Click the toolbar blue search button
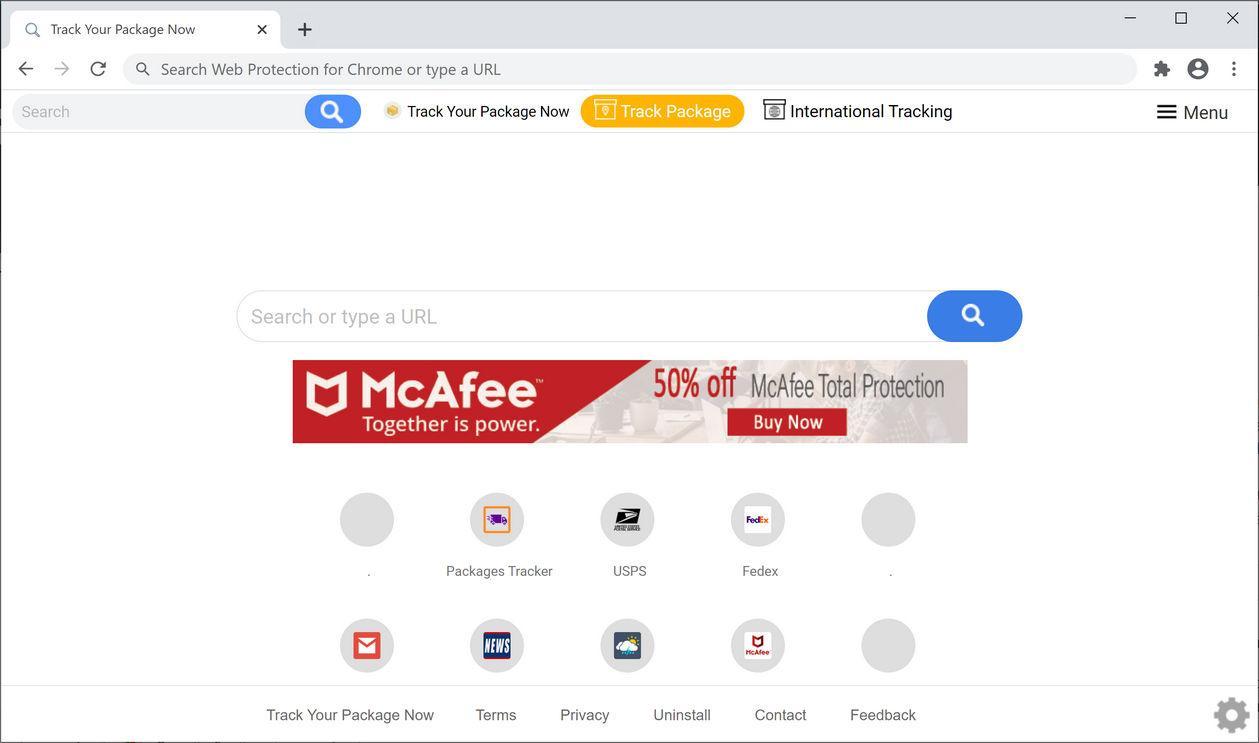The height and width of the screenshot is (743, 1259). tap(333, 111)
